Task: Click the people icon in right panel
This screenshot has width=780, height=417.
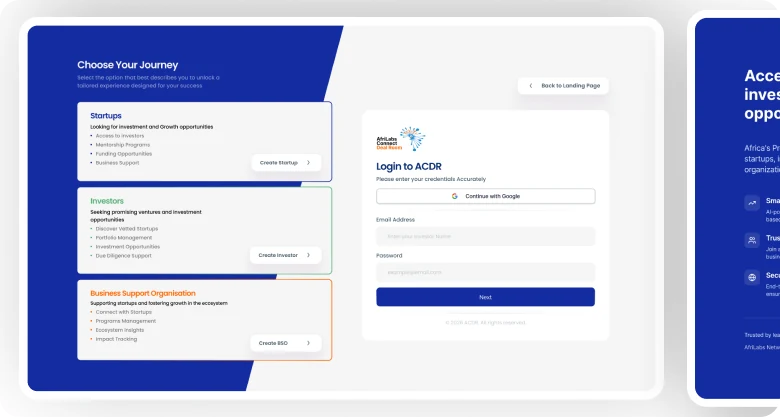Action: 752,240
